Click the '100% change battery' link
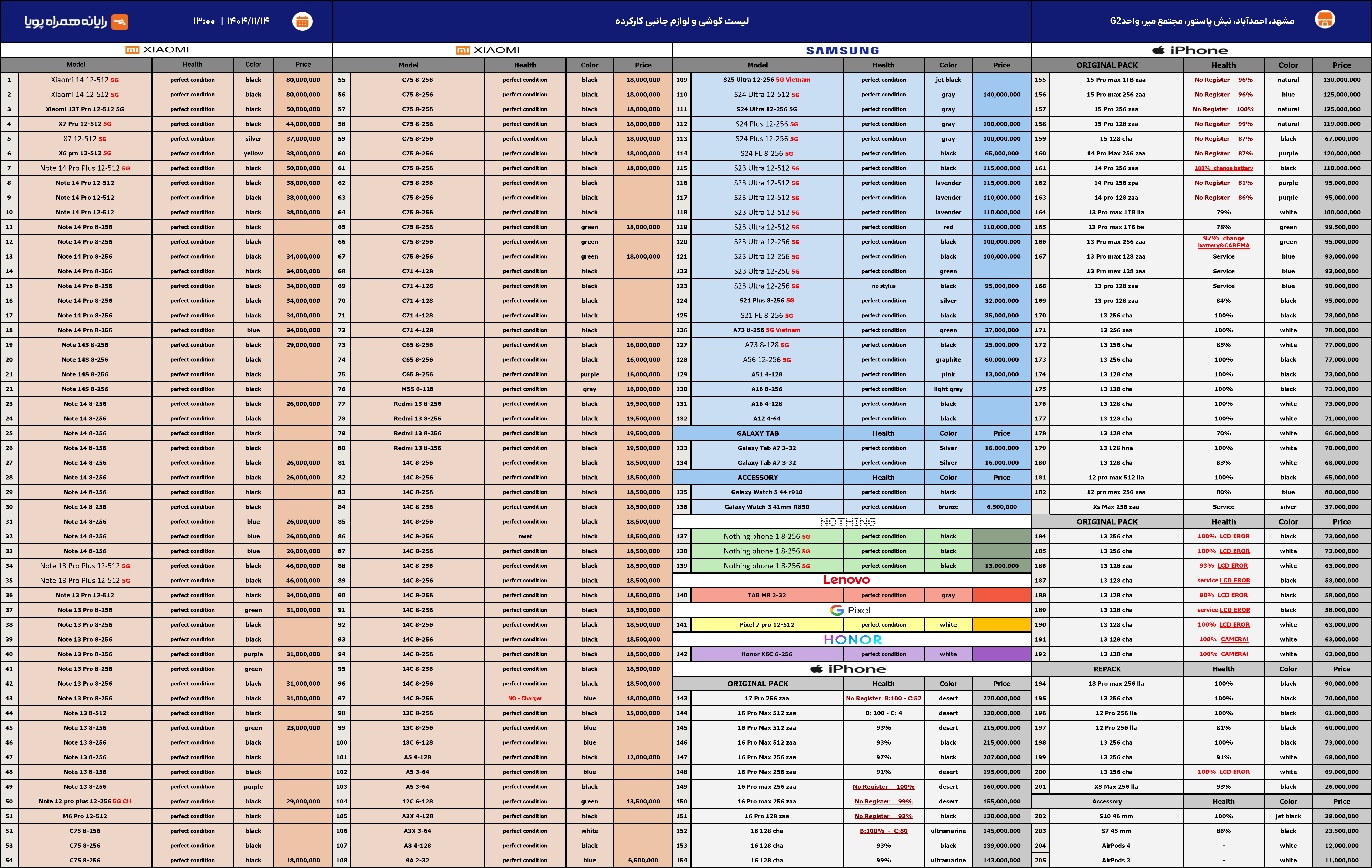This screenshot has width=1372, height=868. (x=1223, y=168)
